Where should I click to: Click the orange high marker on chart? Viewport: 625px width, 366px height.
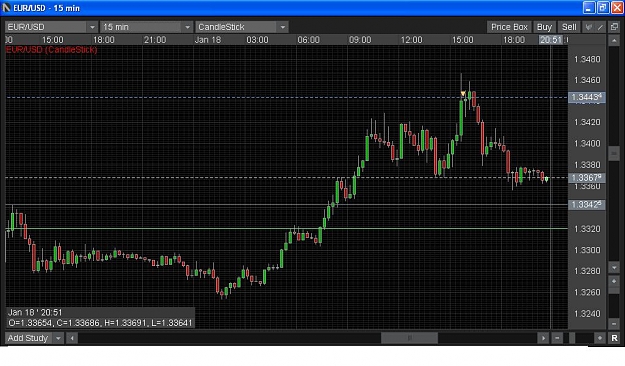tap(463, 94)
